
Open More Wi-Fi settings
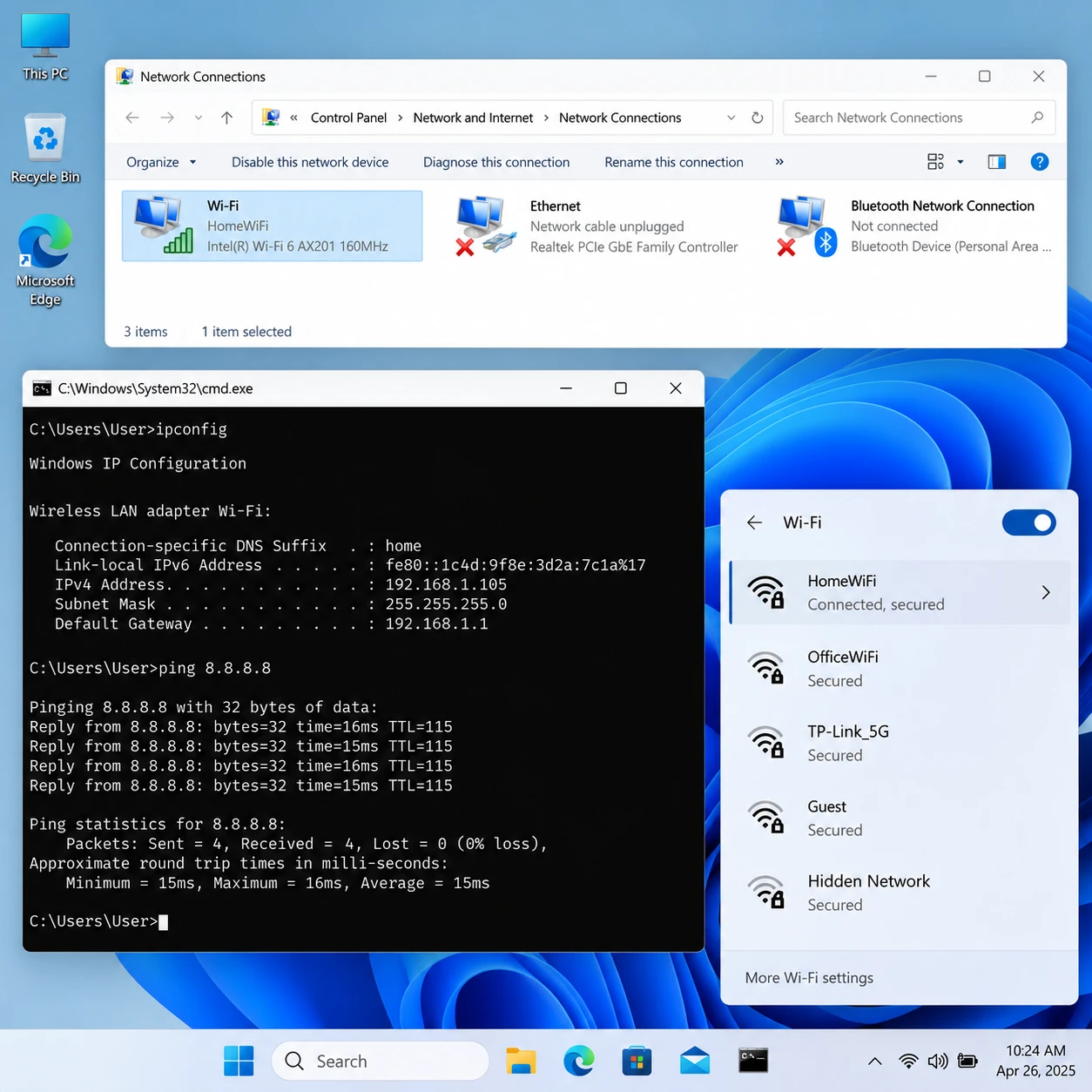[809, 978]
